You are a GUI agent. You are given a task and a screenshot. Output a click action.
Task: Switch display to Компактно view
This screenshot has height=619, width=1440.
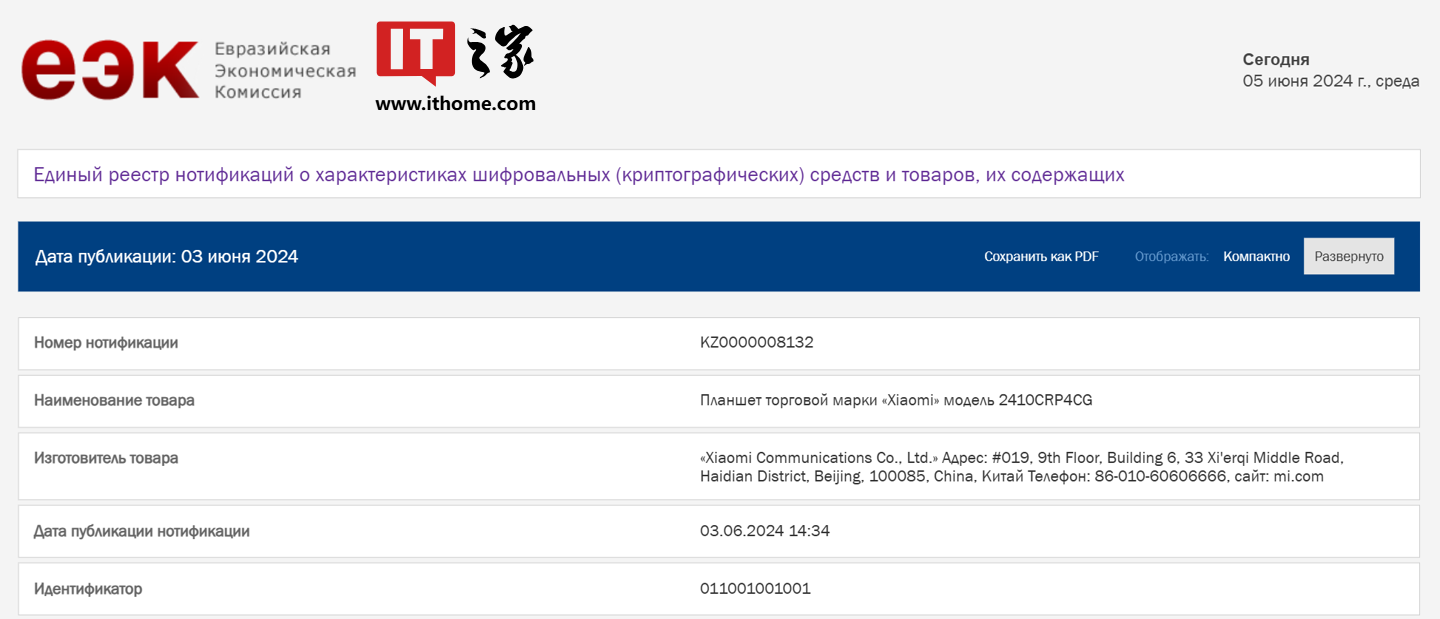click(1256, 257)
